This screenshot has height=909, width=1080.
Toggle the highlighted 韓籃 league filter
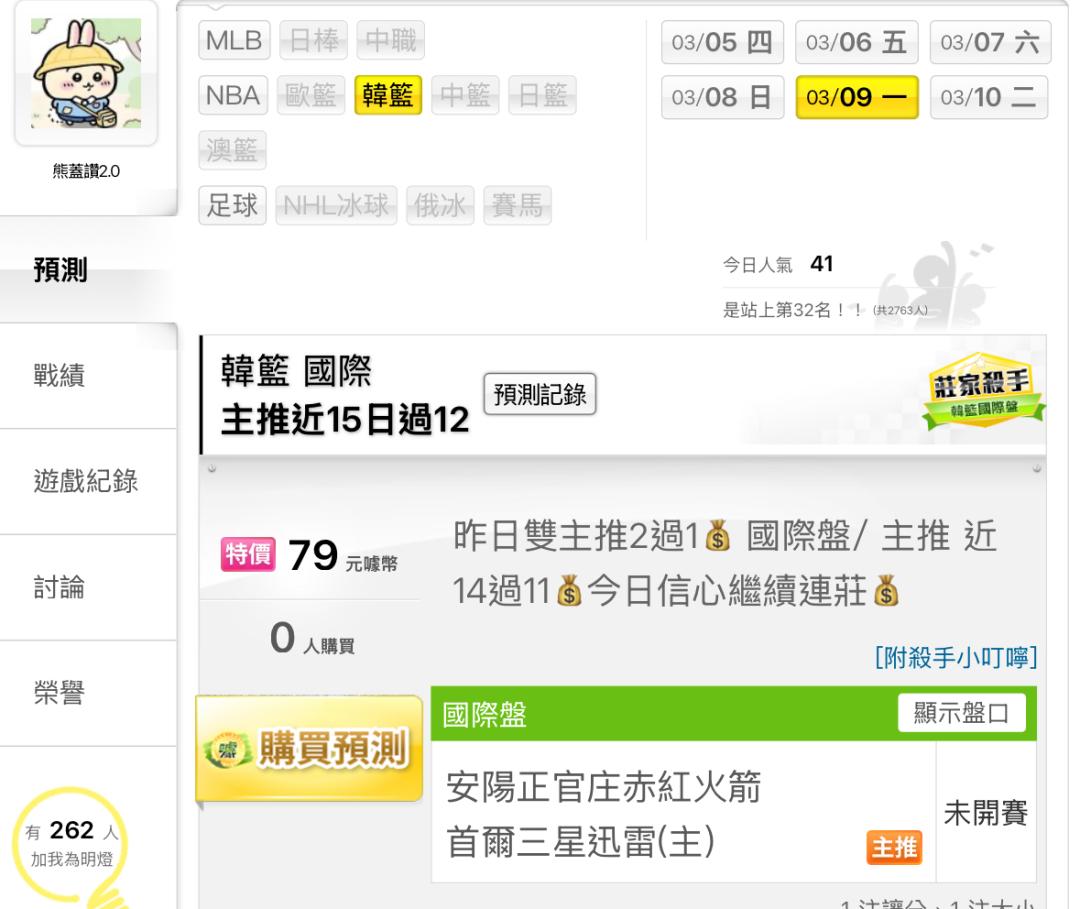(388, 95)
